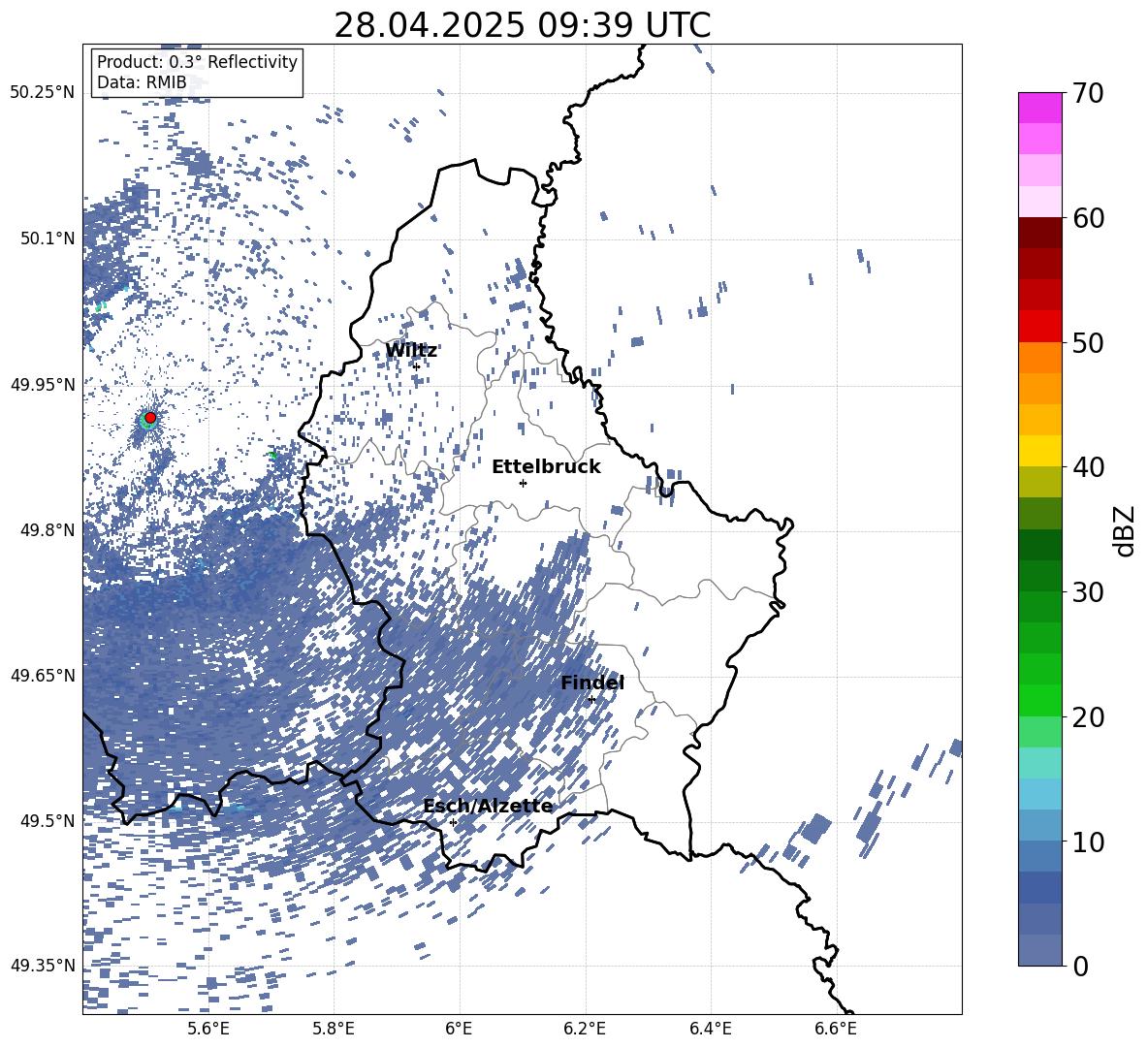The image size is (1148, 1048).
Task: Click the 6.4°E longitude label
Action: (710, 1029)
